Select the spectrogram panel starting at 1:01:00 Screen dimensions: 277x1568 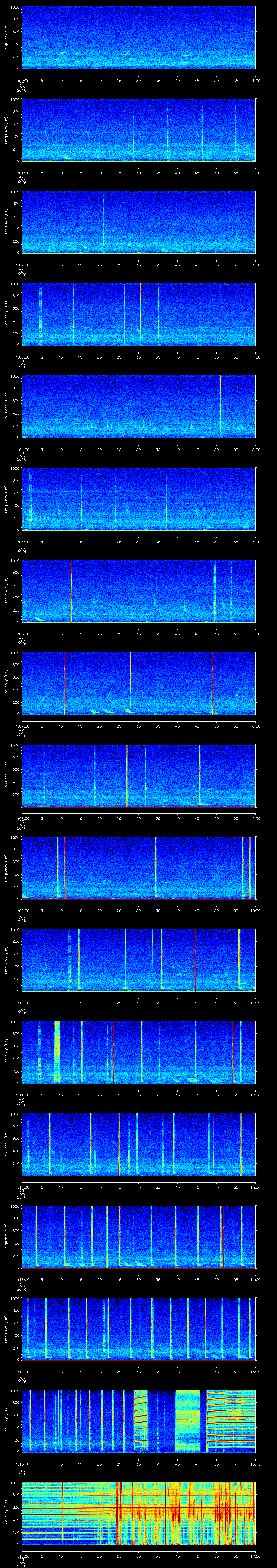(x=138, y=130)
